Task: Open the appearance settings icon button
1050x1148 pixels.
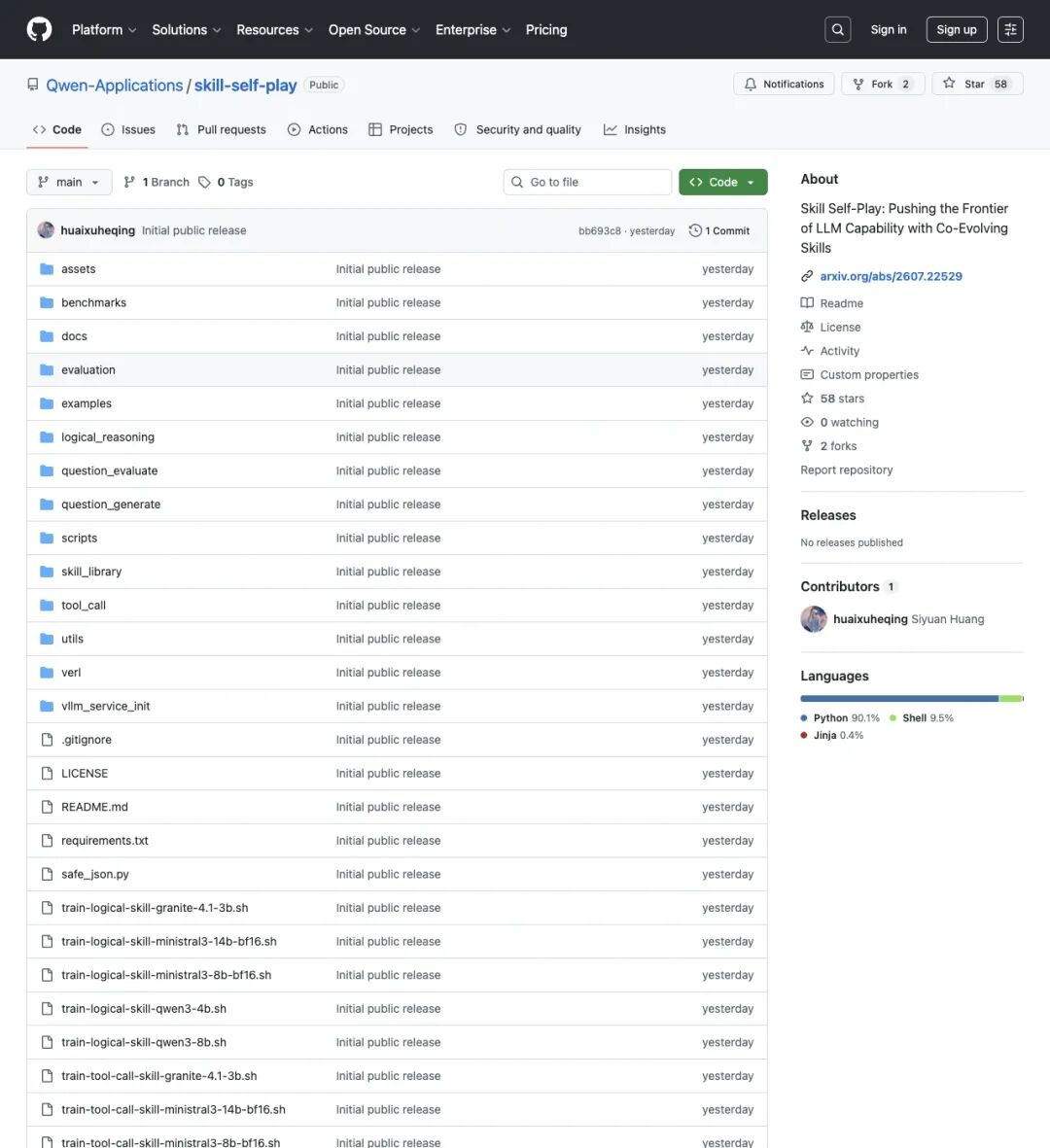Action: pyautogui.click(x=1010, y=29)
